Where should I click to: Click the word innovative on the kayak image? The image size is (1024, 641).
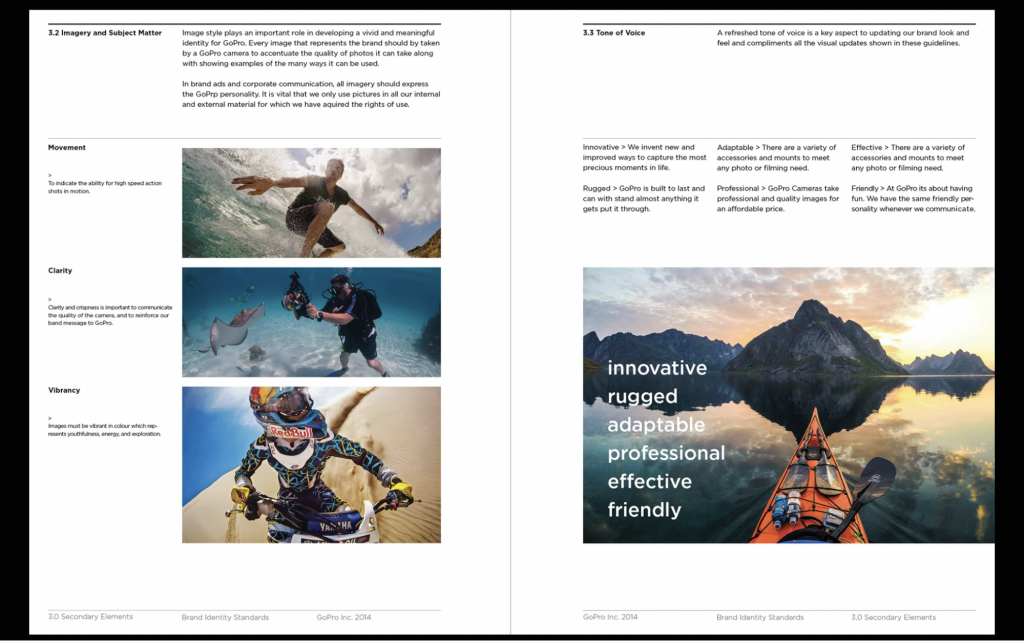point(655,367)
